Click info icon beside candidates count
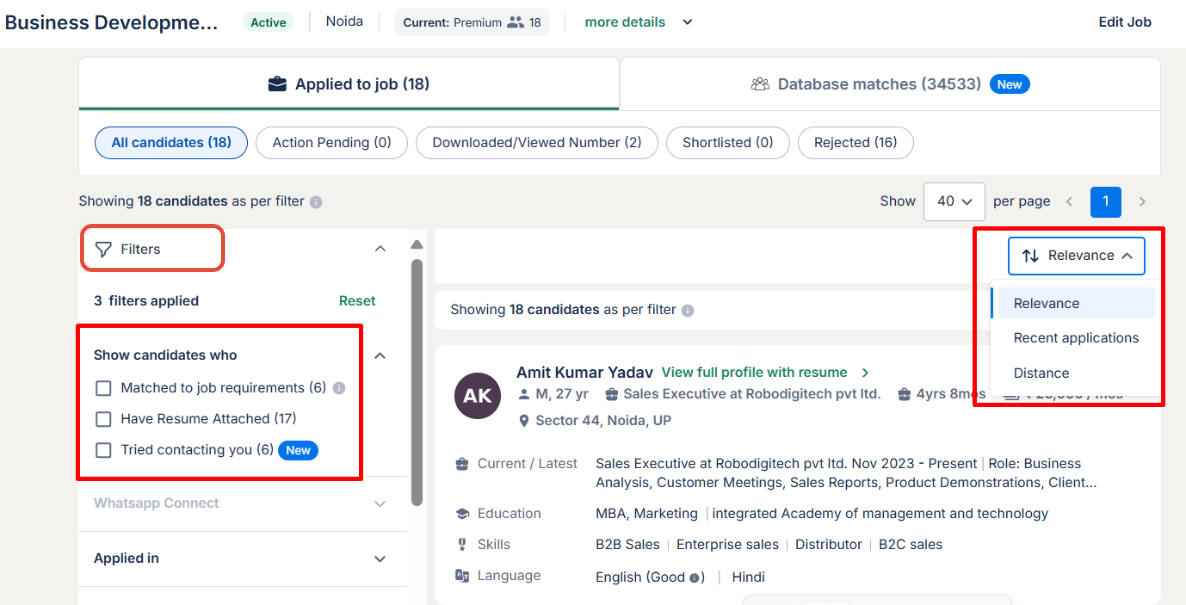 click(x=316, y=202)
